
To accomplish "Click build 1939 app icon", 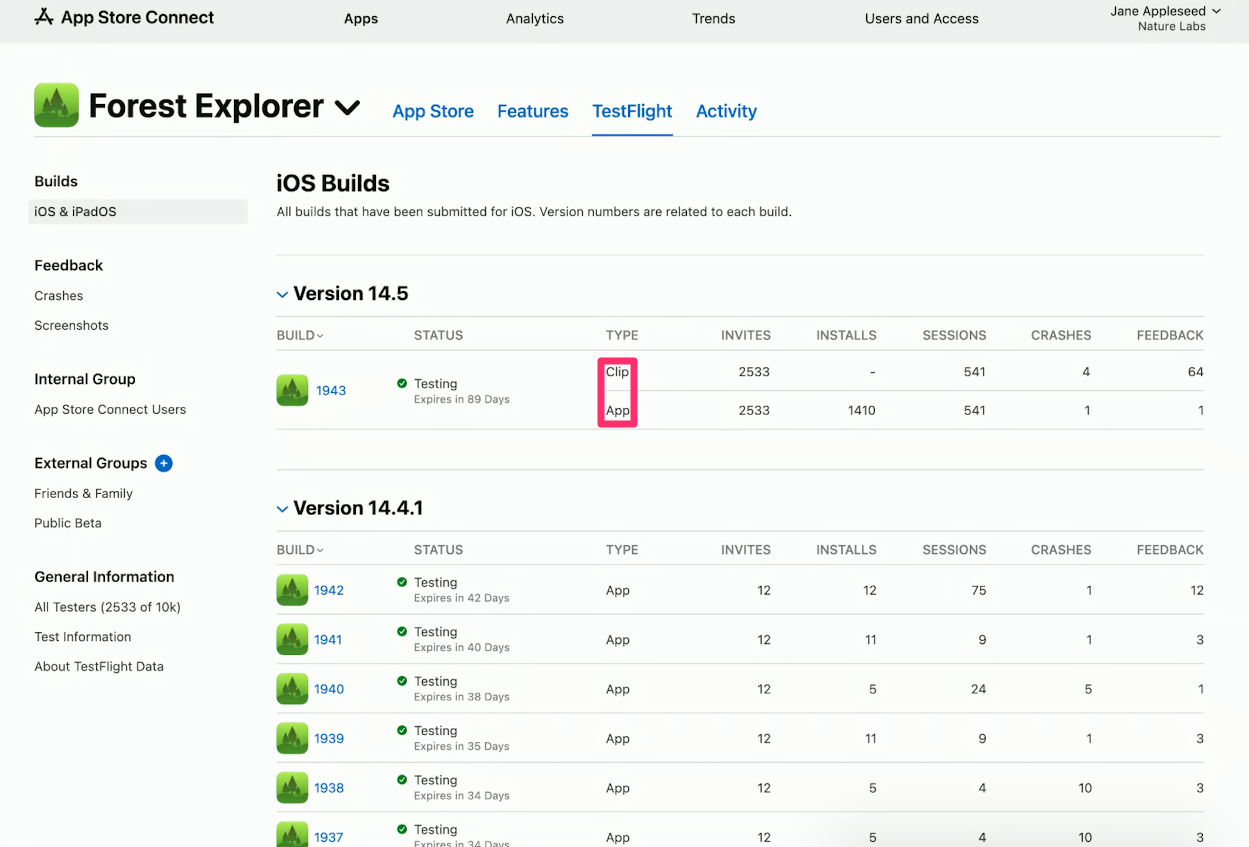I will pos(292,738).
